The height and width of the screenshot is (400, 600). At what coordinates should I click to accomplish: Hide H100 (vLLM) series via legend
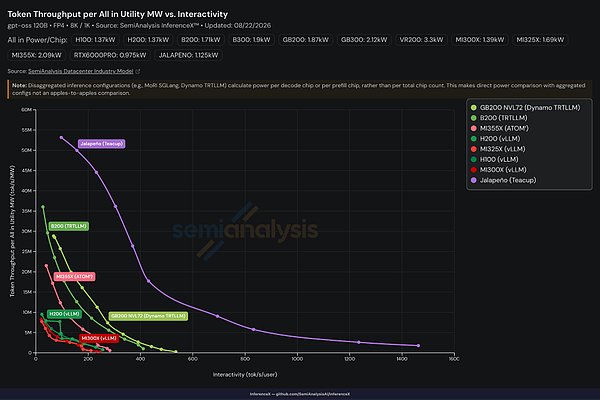click(494, 159)
